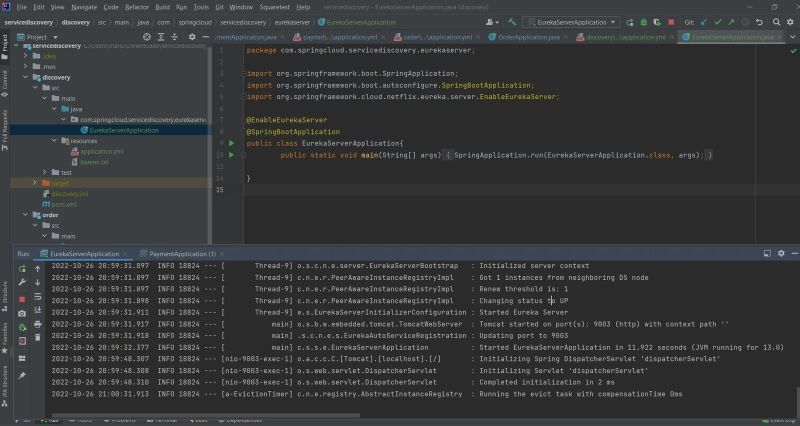Expand all in Project panel header
This screenshot has height=426, width=800.
click(x=161, y=37)
